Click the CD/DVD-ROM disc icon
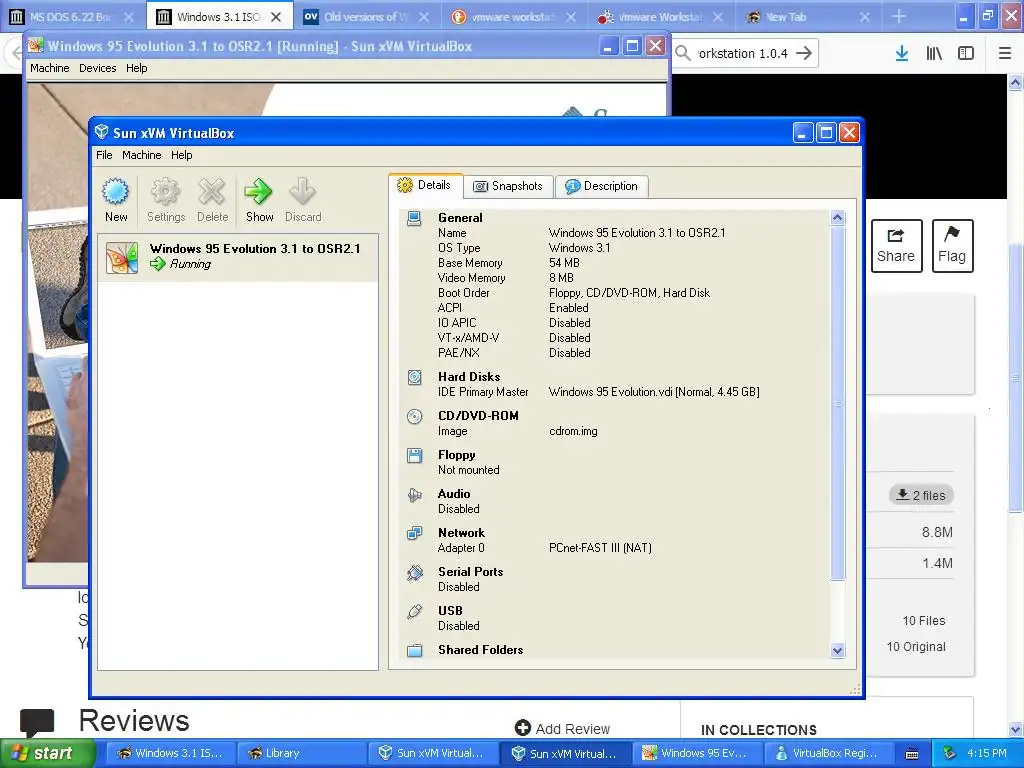1024x768 pixels. click(414, 416)
